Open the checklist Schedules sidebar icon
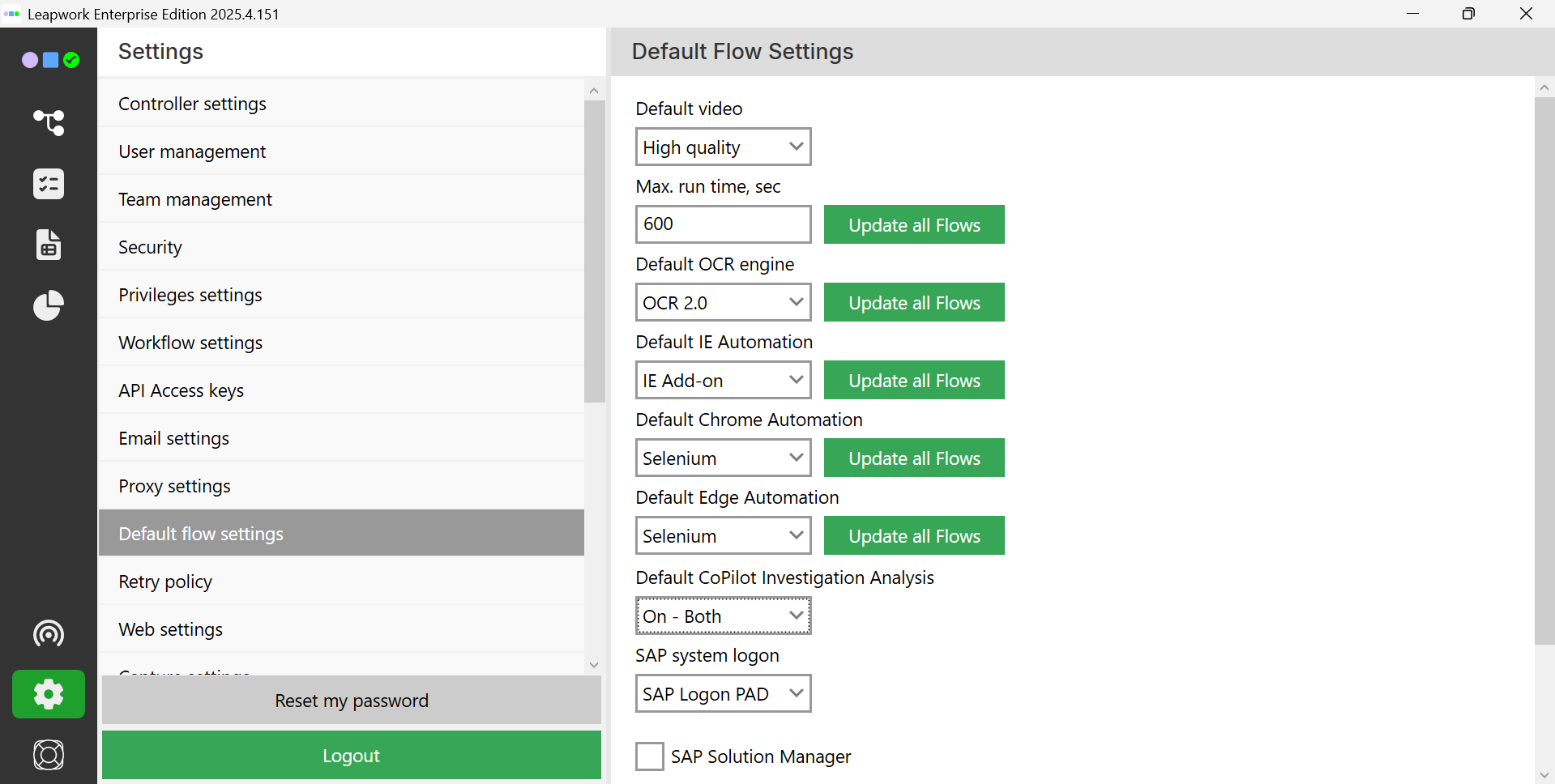 click(49, 184)
